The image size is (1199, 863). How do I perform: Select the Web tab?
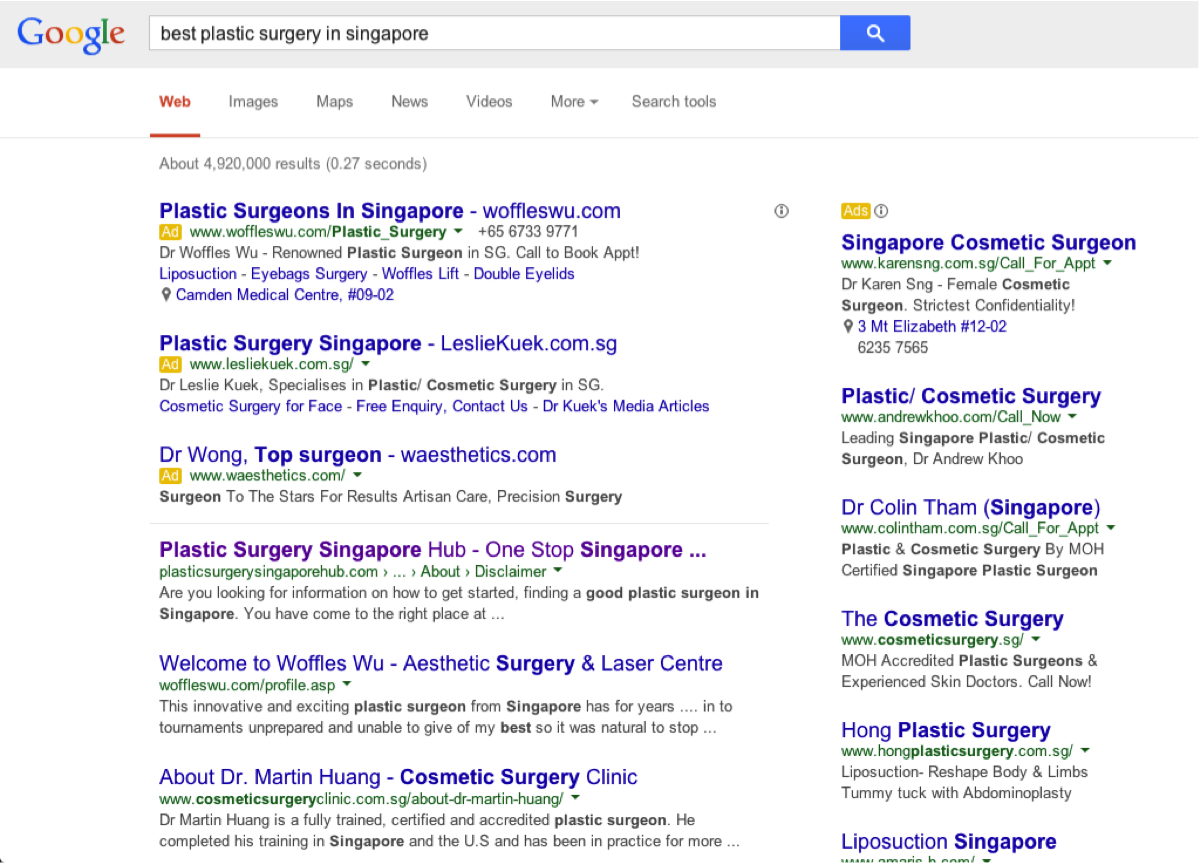[x=174, y=102]
